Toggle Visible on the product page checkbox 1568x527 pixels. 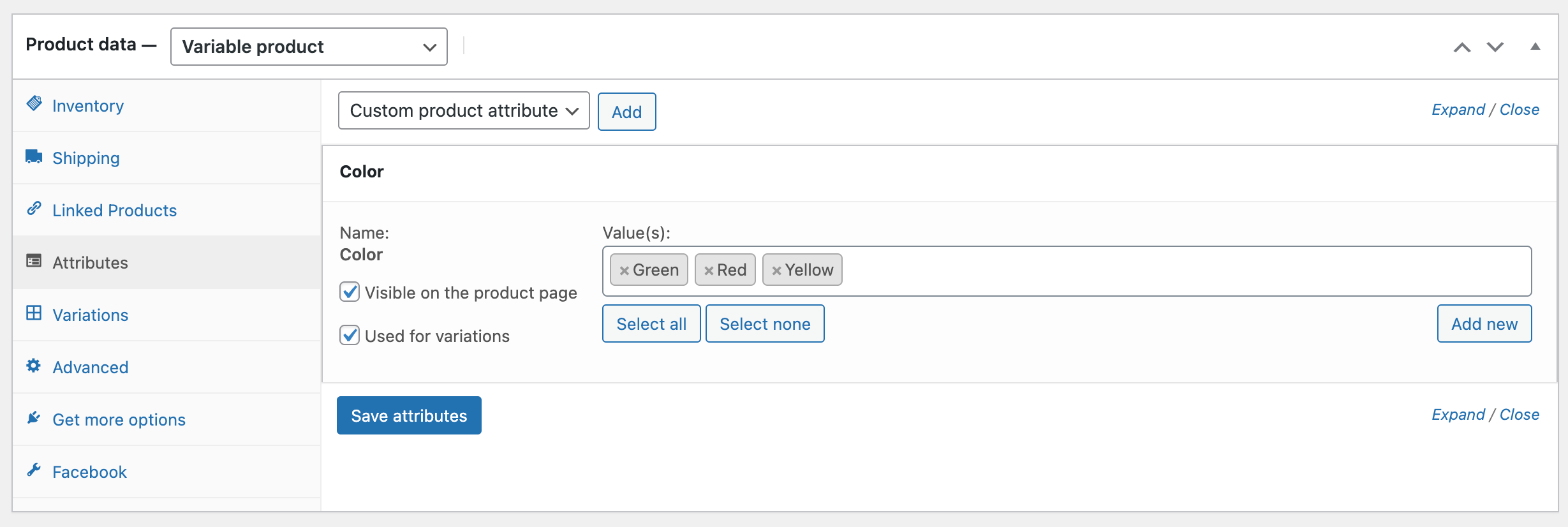pyautogui.click(x=350, y=292)
